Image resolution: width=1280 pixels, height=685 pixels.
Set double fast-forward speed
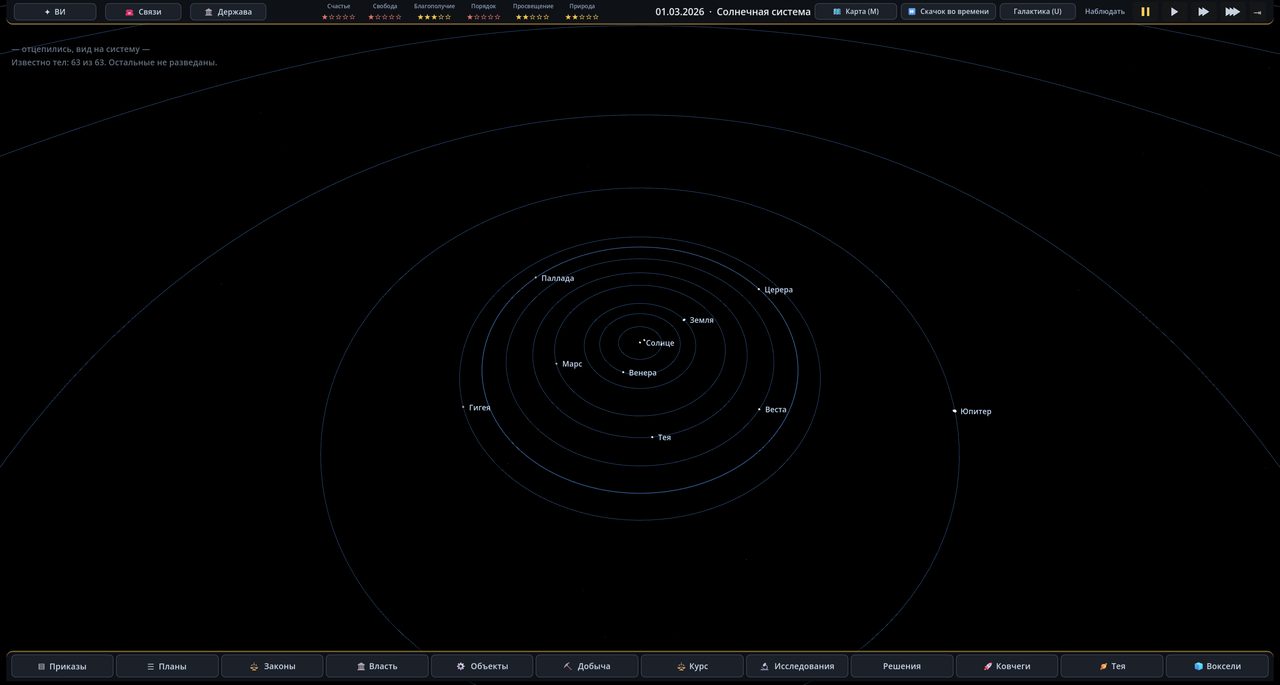tap(1203, 12)
